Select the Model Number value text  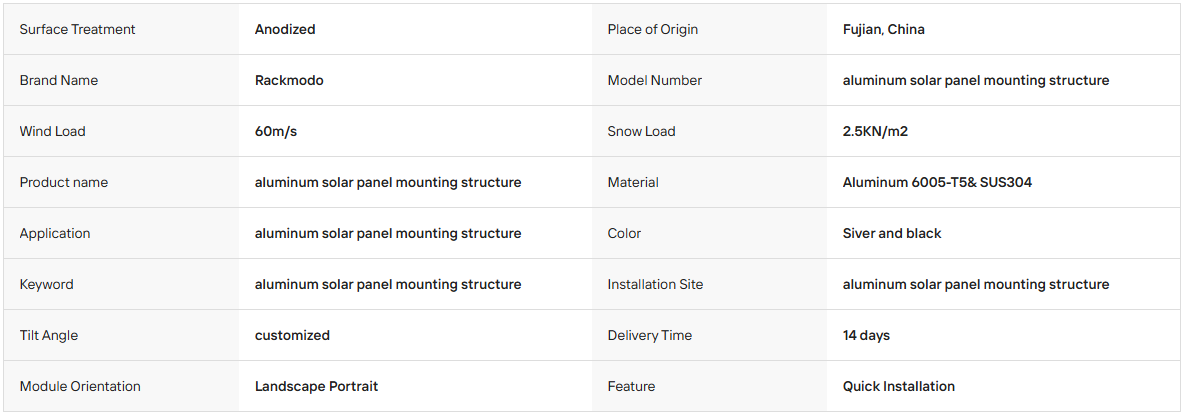click(x=976, y=80)
